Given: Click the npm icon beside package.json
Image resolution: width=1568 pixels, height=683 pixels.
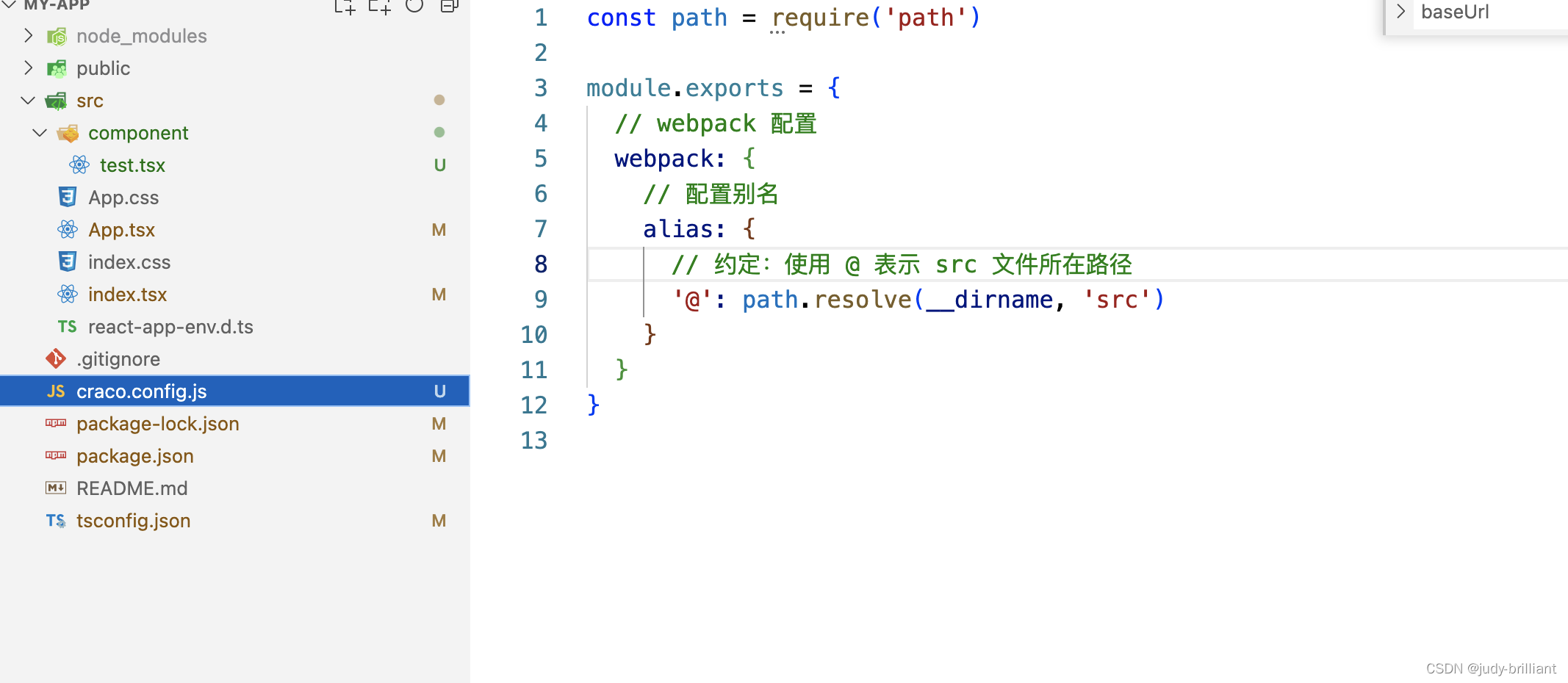Looking at the screenshot, I should click(55, 455).
